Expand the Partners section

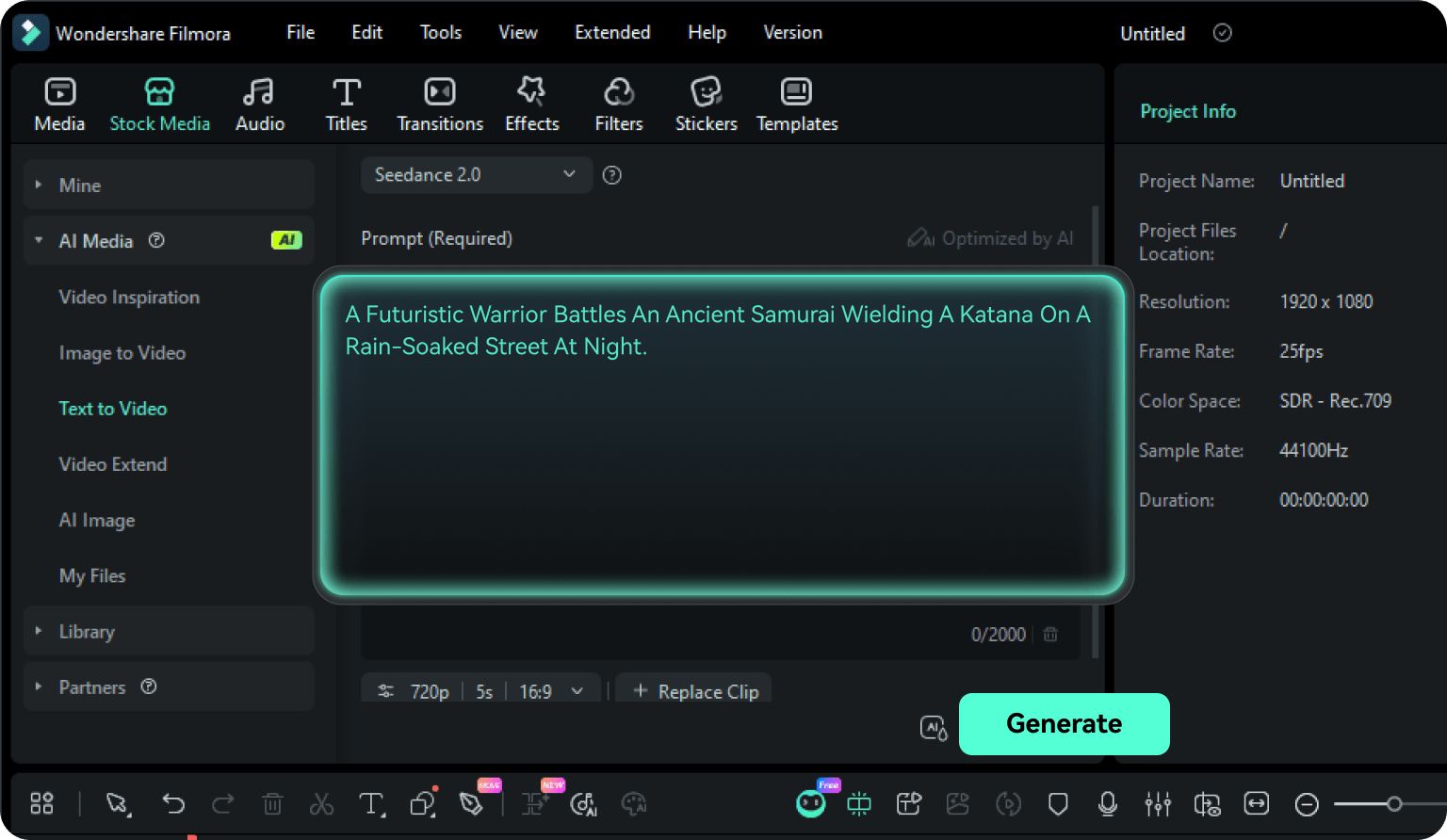(169, 687)
